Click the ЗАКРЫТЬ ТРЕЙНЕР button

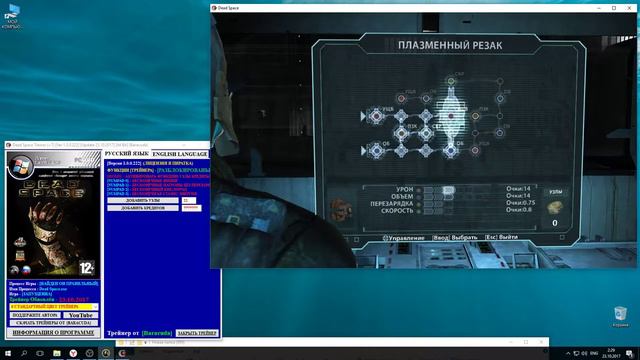197,333
